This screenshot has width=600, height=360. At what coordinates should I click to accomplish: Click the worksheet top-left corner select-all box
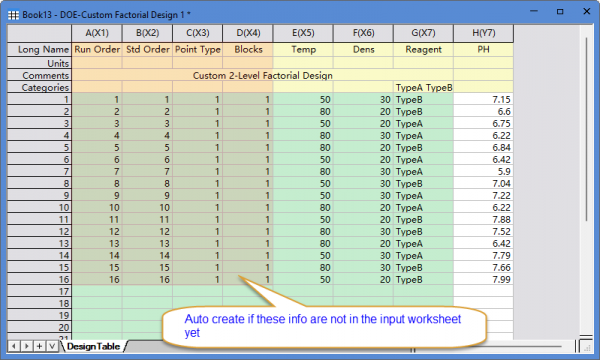pyautogui.click(x=39, y=33)
